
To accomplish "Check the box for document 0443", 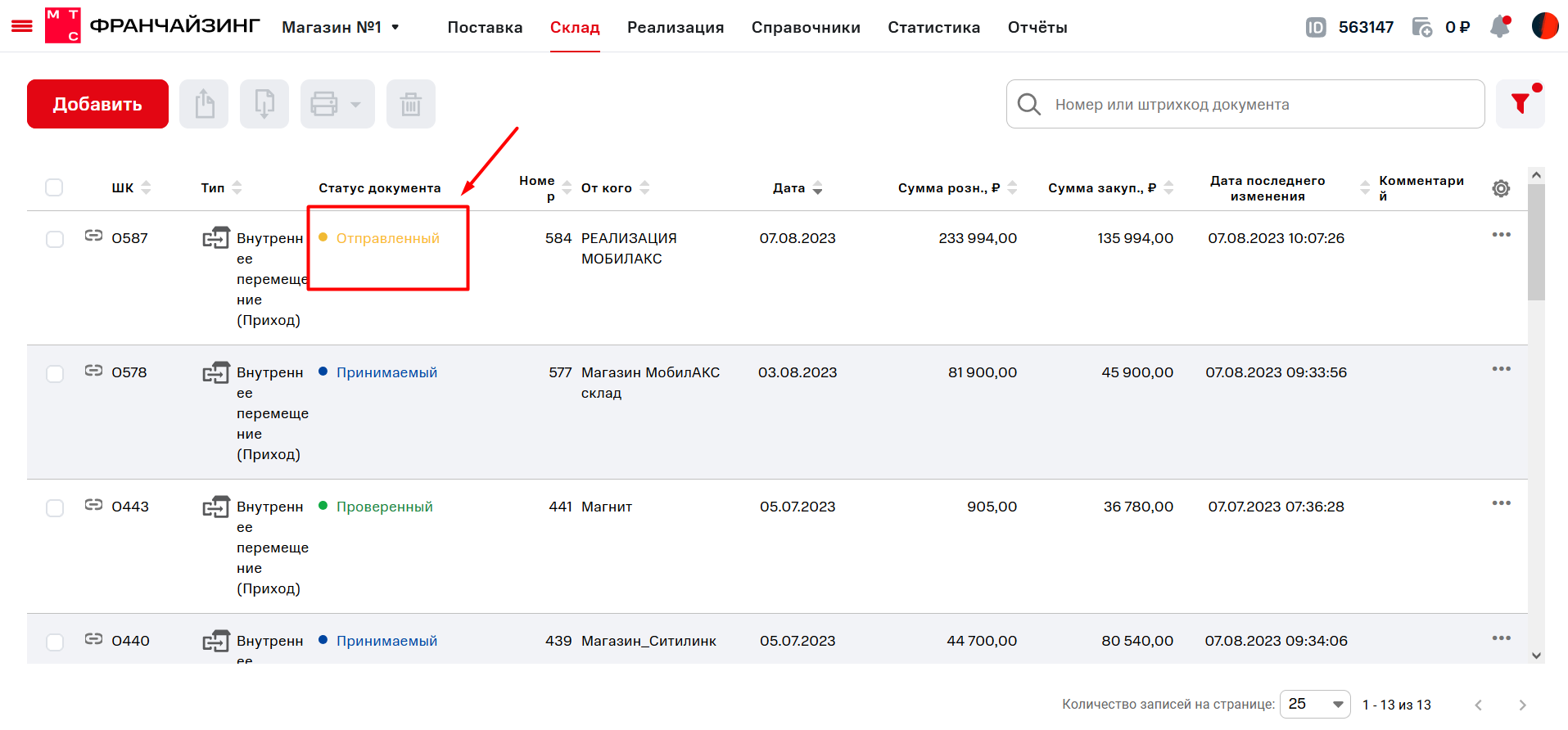I will [x=55, y=507].
